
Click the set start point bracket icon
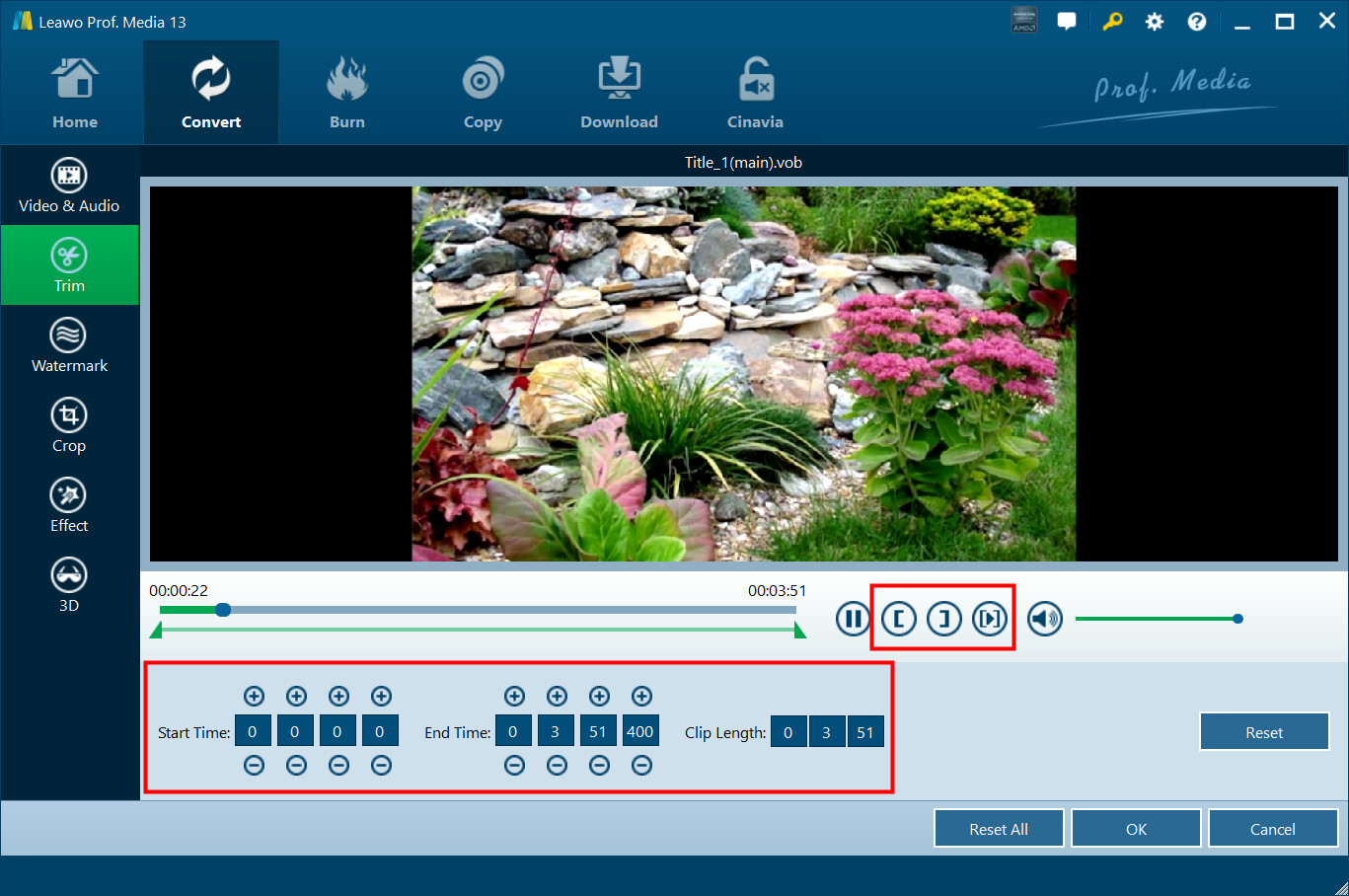click(x=898, y=619)
